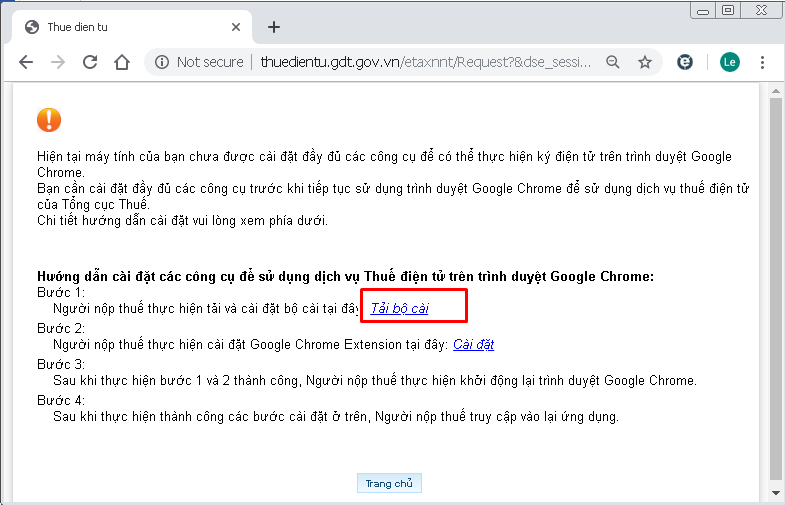Close the Chrome window
Image resolution: width=785 pixels, height=505 pixels.
click(x=761, y=11)
